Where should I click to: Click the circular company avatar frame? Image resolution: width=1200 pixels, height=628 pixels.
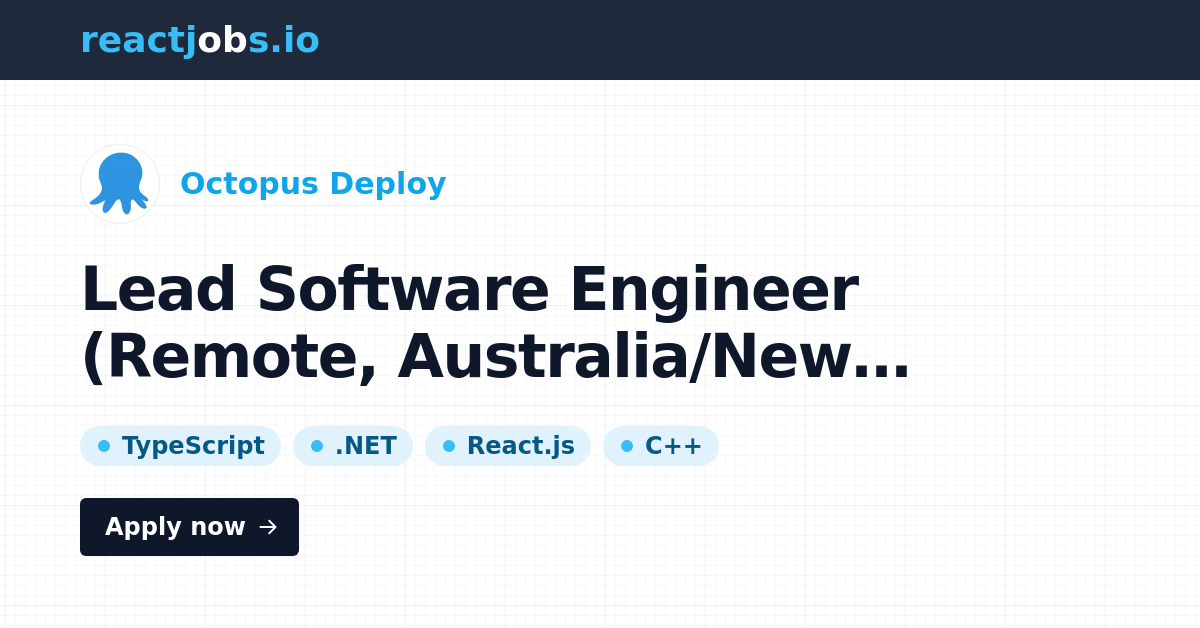(119, 183)
